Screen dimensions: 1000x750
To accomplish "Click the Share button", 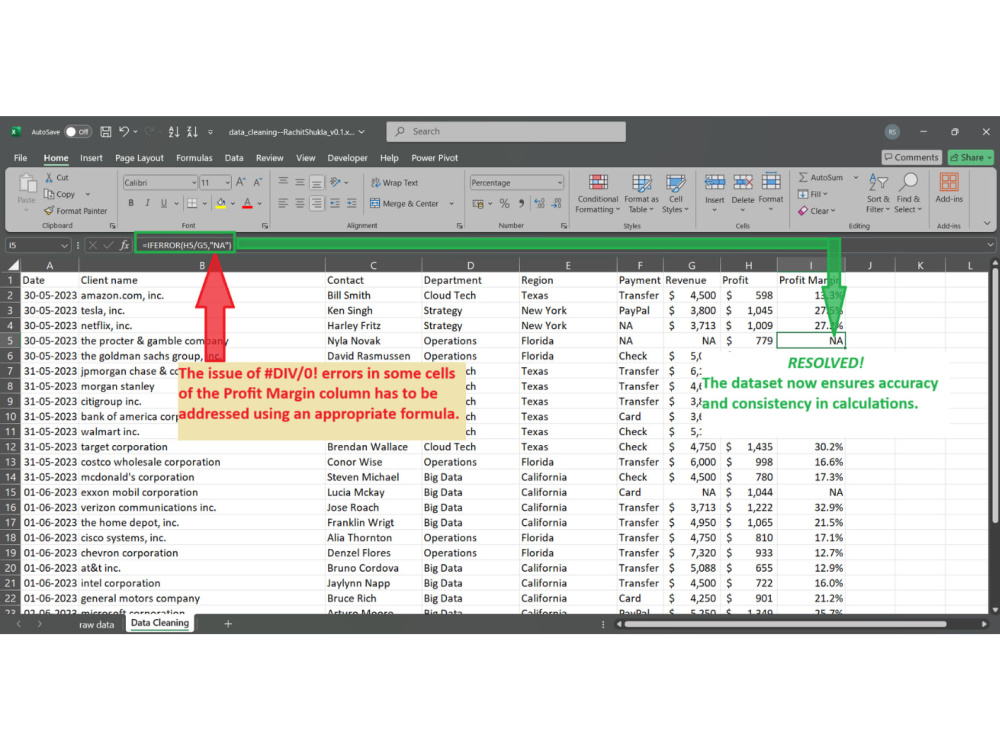I will click(x=970, y=157).
